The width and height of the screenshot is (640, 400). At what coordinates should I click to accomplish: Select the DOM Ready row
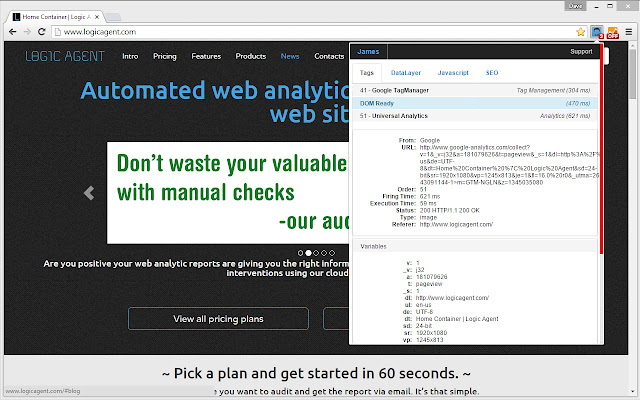click(475, 103)
